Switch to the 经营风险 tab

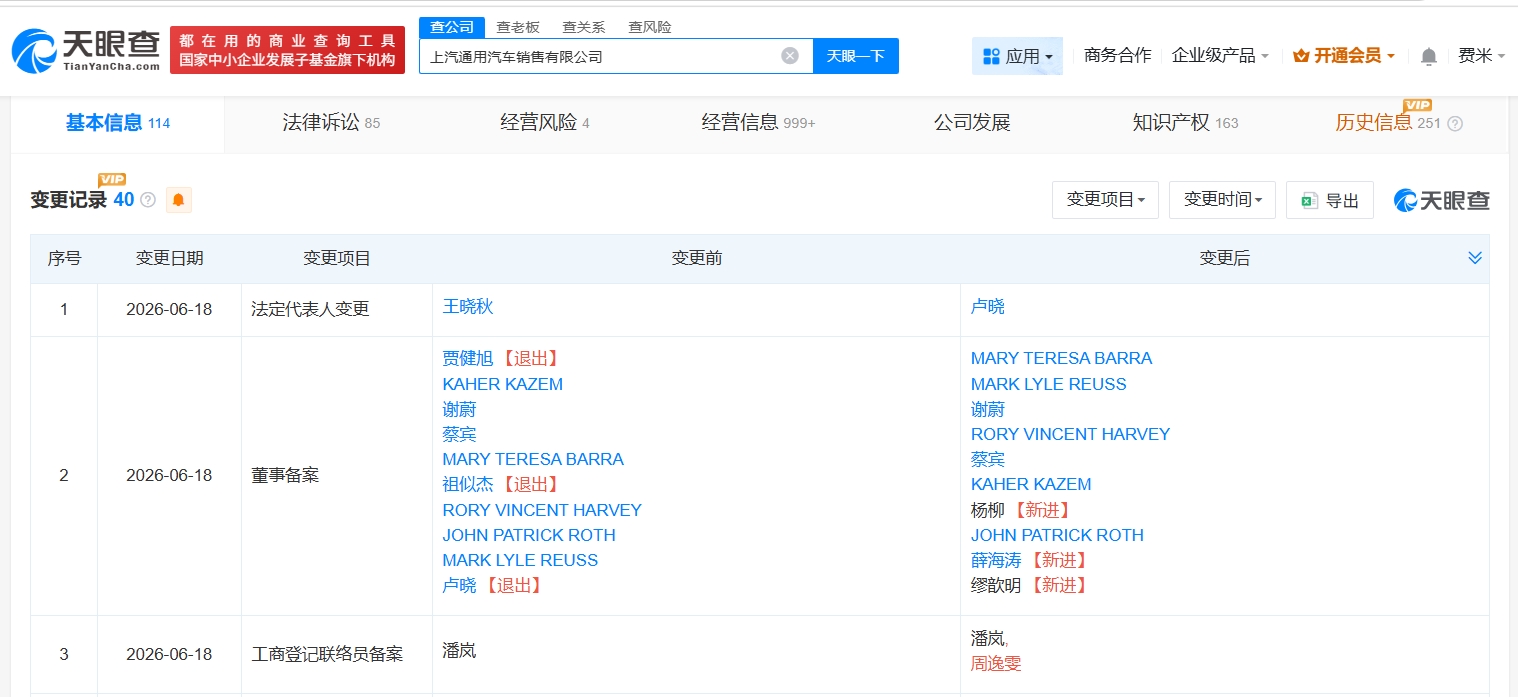click(x=545, y=123)
